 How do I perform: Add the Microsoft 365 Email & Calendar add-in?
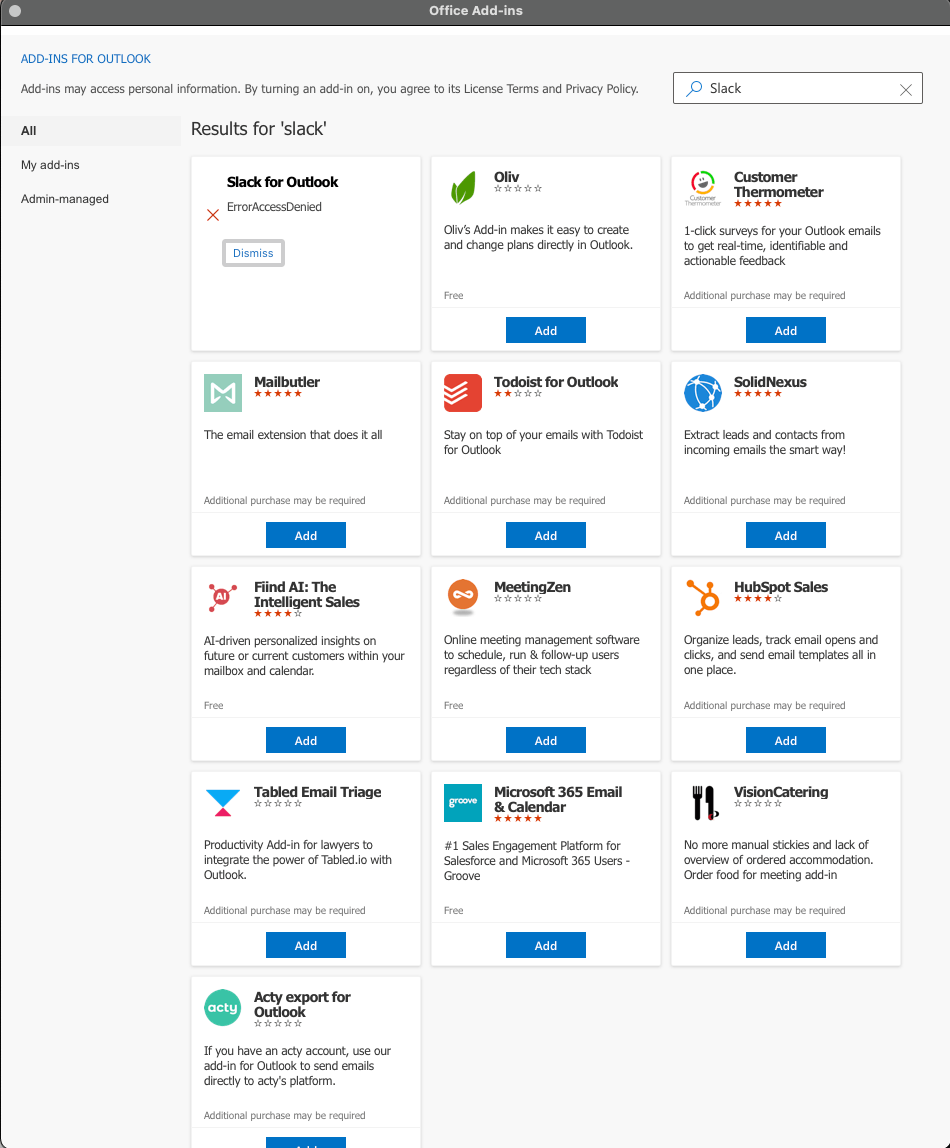(546, 945)
